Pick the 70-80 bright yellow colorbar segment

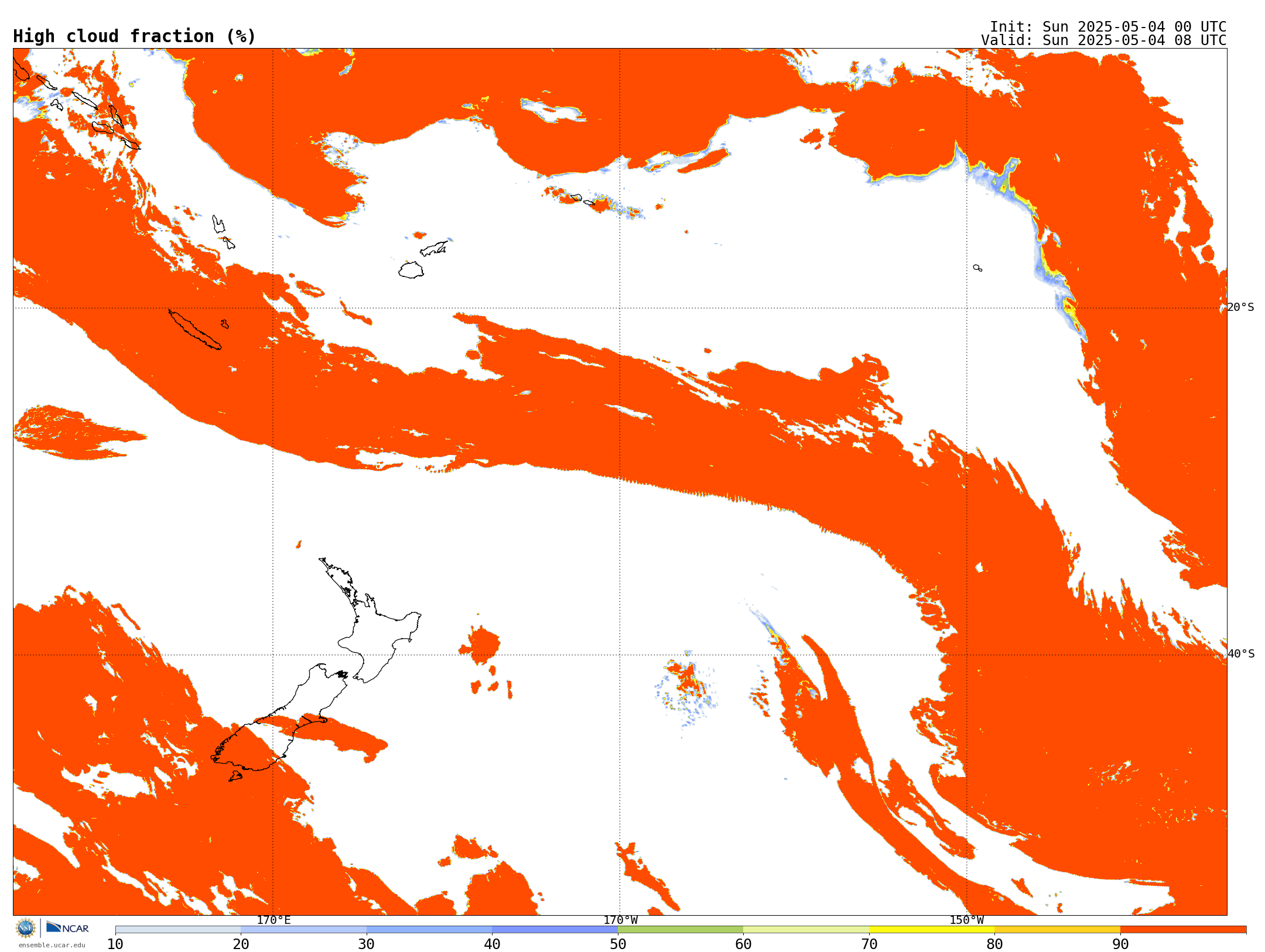(x=932, y=930)
